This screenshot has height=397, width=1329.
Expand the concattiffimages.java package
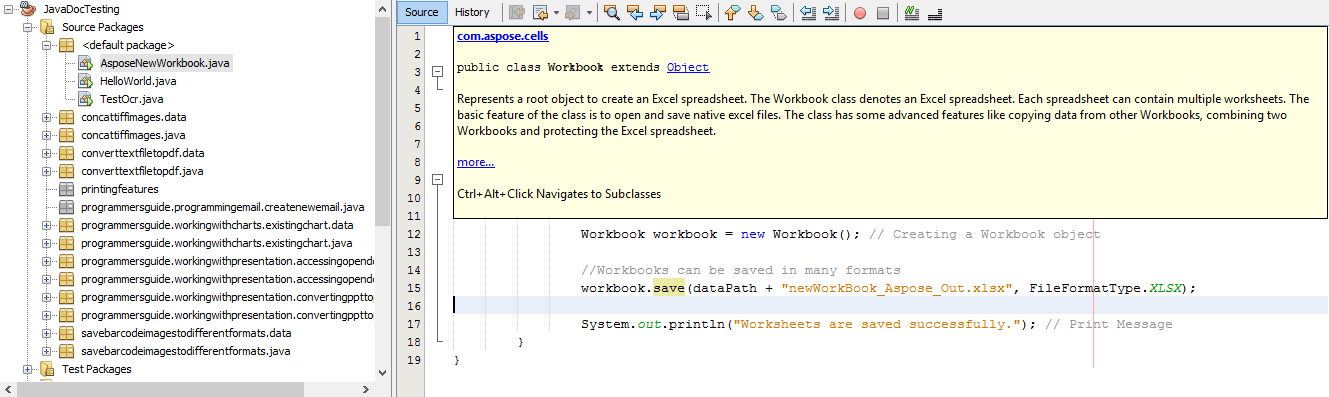(47, 135)
